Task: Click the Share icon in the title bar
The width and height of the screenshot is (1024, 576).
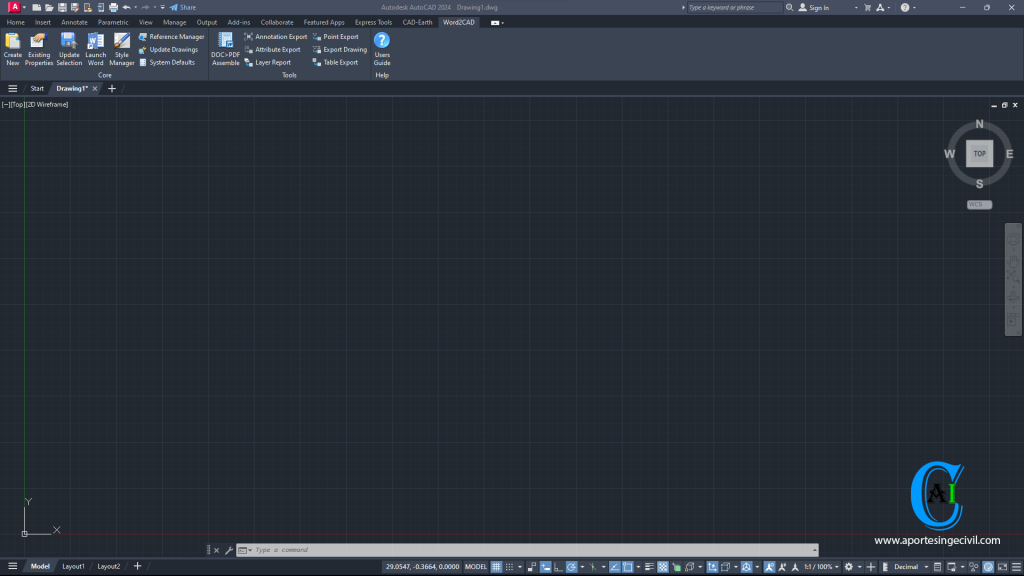Action: point(182,7)
